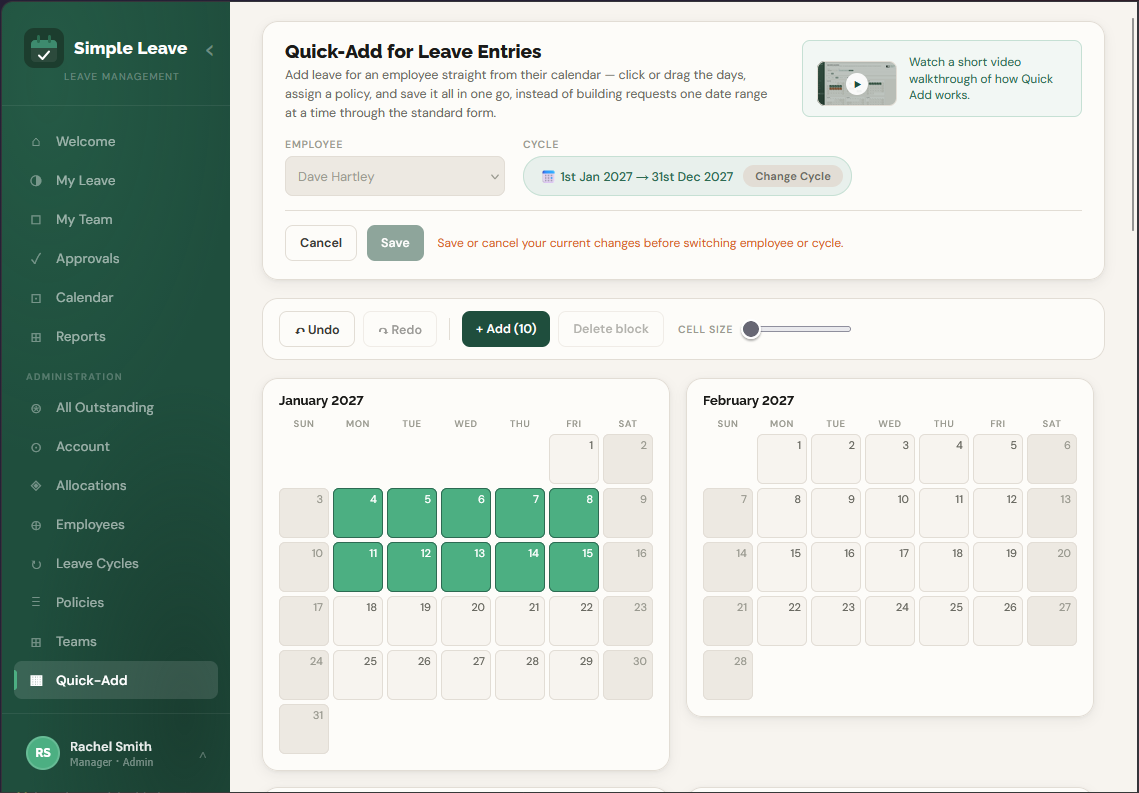Toggle January 12 selected day
1139x793 pixels.
click(412, 567)
